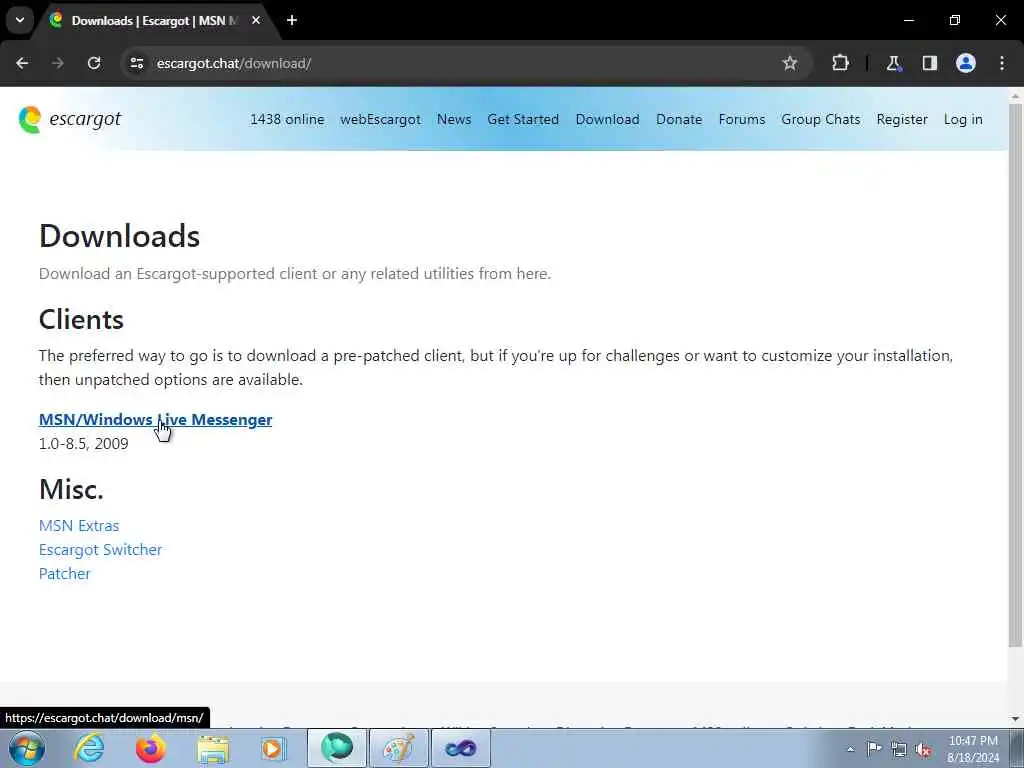Open Group Chats in navigation

821,120
